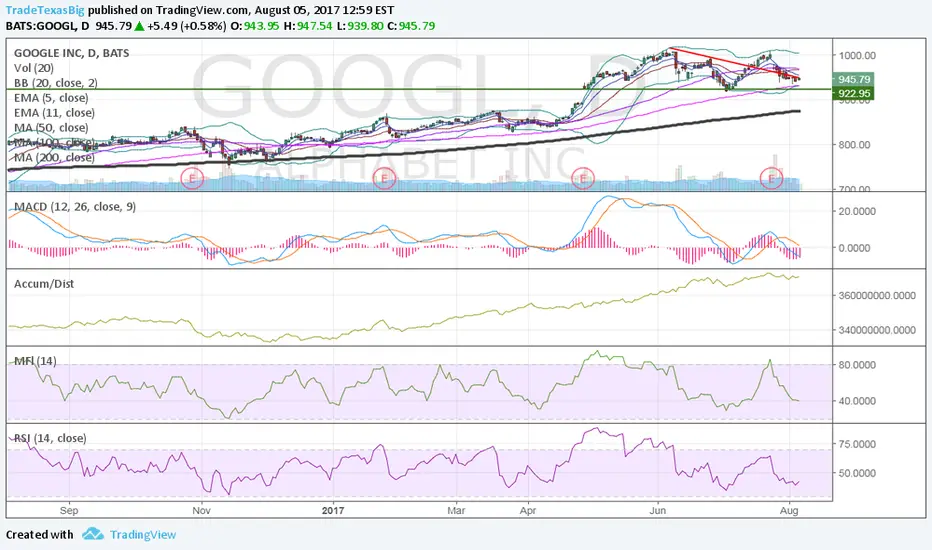Click the Nov label on the time axis

[201, 510]
